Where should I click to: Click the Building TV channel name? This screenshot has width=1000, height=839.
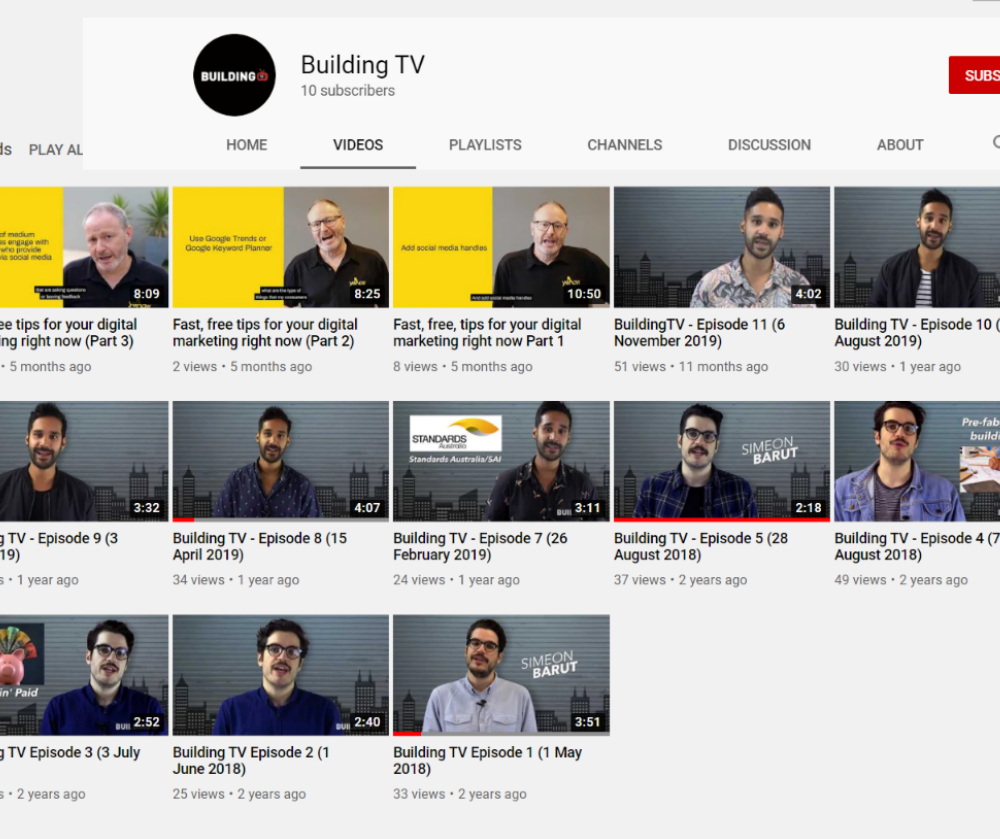(x=362, y=65)
